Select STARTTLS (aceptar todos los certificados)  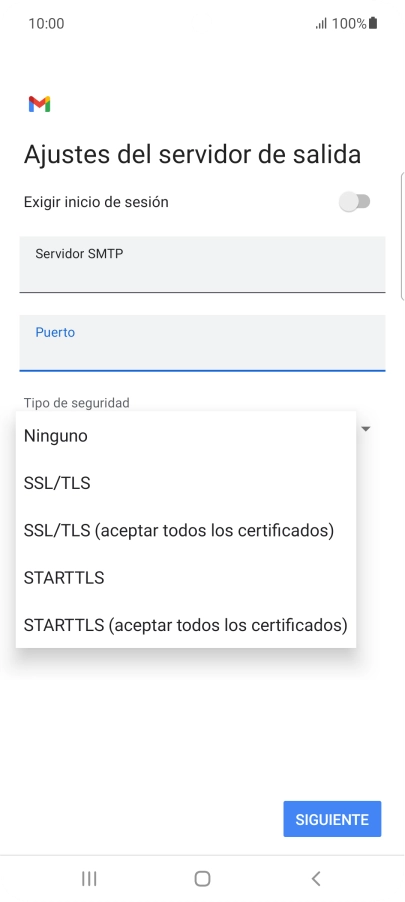[x=186, y=624]
